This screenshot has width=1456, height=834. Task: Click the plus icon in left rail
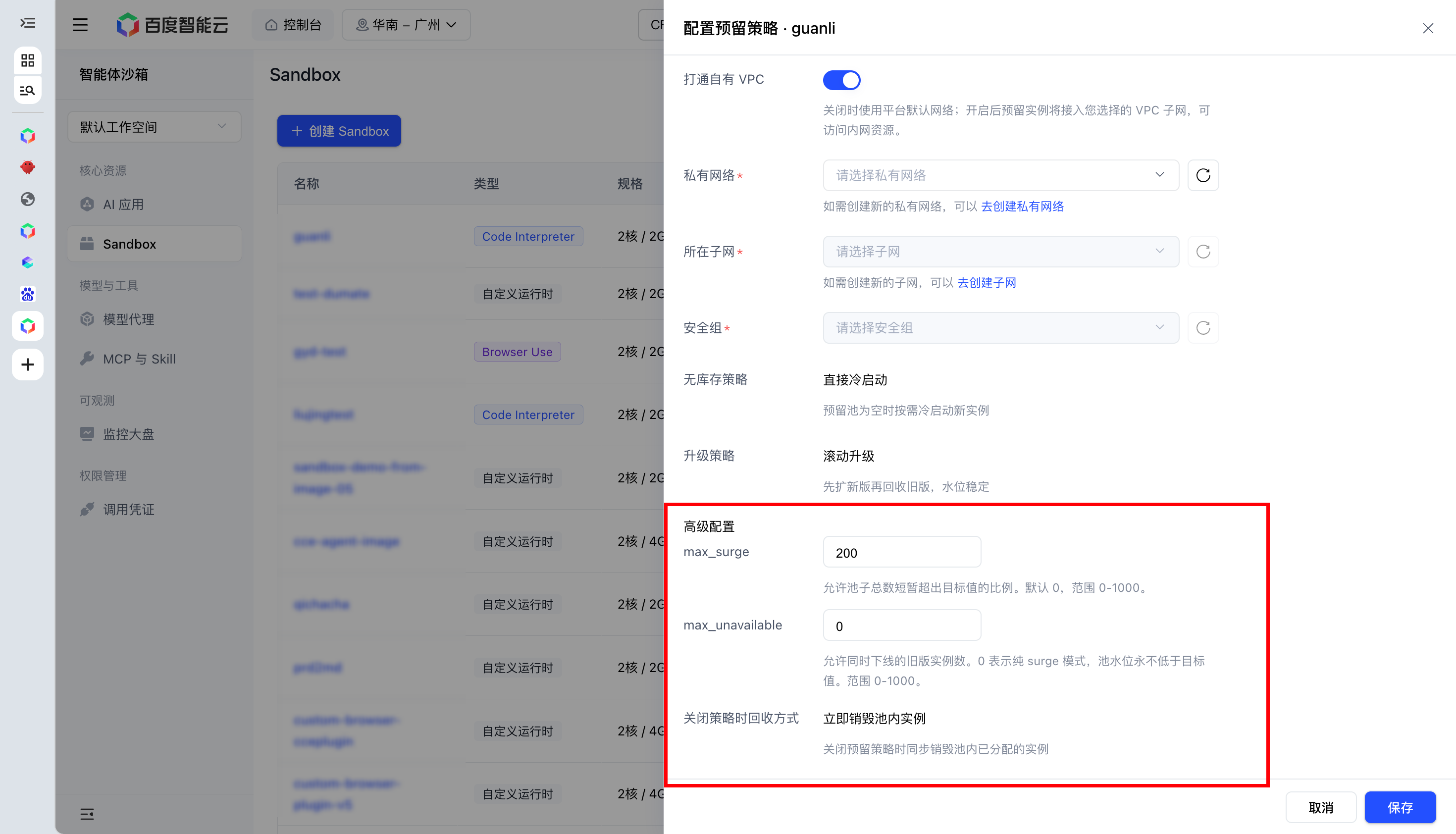coord(28,365)
